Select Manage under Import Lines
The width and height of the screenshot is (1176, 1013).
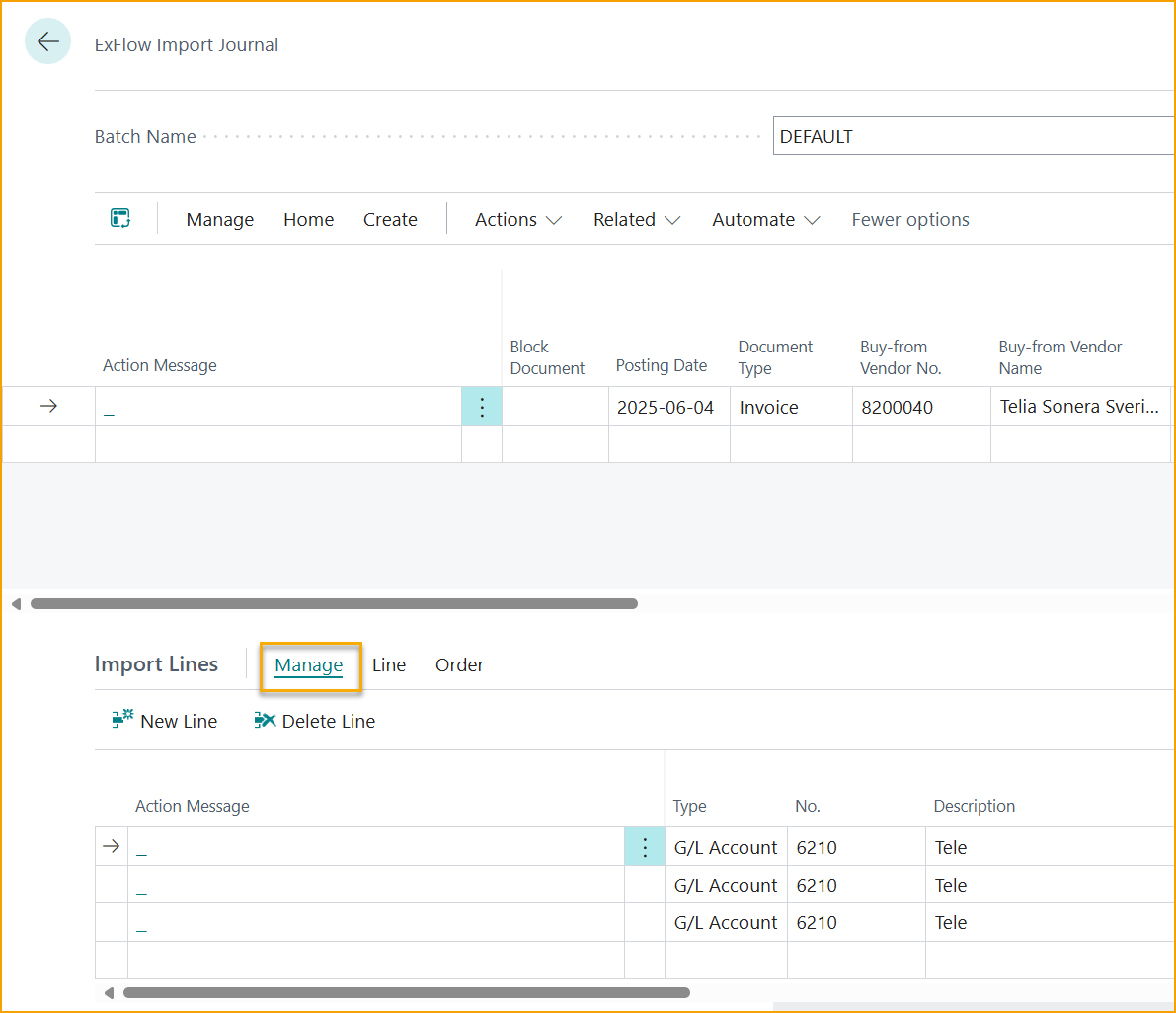[309, 664]
